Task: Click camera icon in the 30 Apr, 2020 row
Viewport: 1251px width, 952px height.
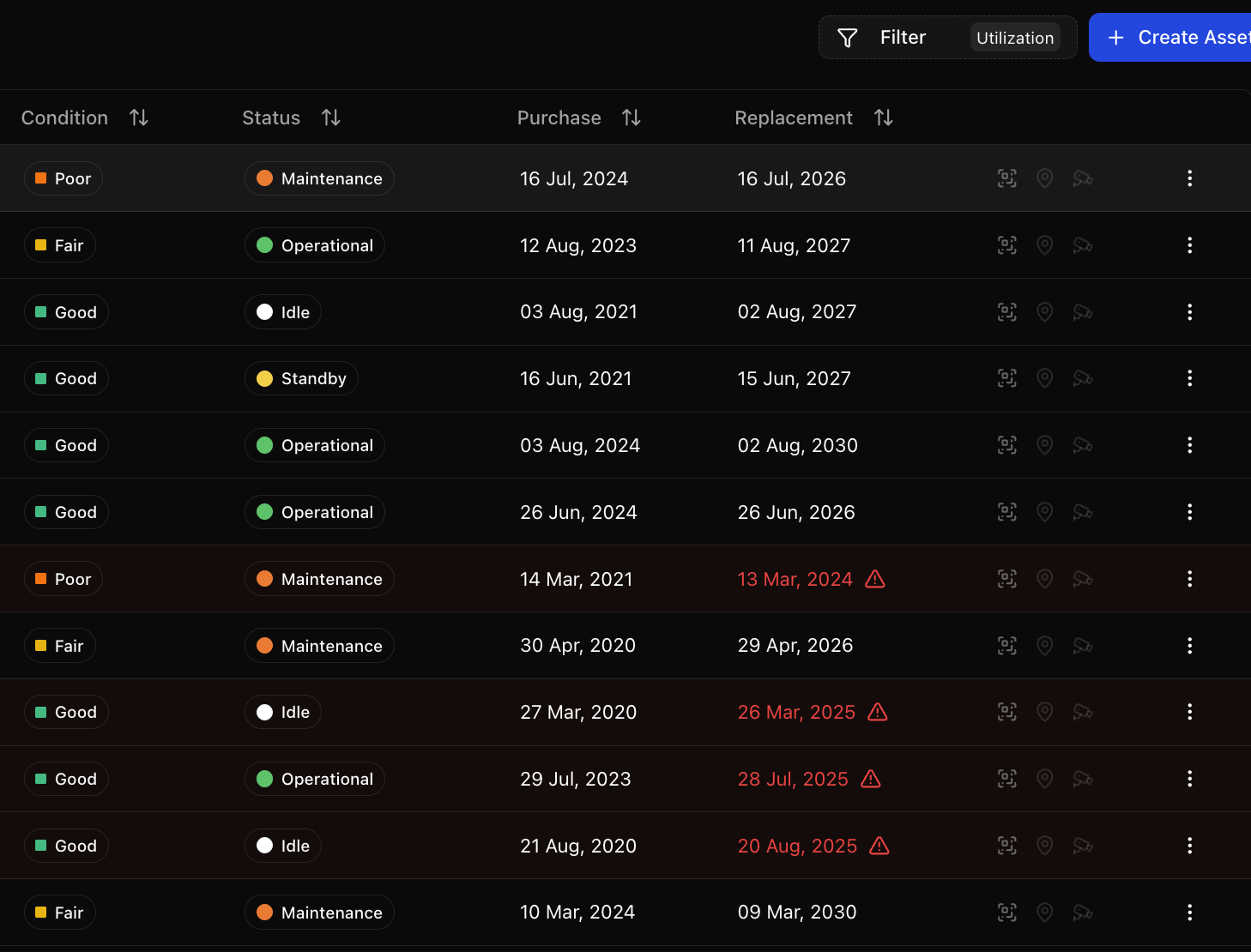Action: pos(1082,646)
